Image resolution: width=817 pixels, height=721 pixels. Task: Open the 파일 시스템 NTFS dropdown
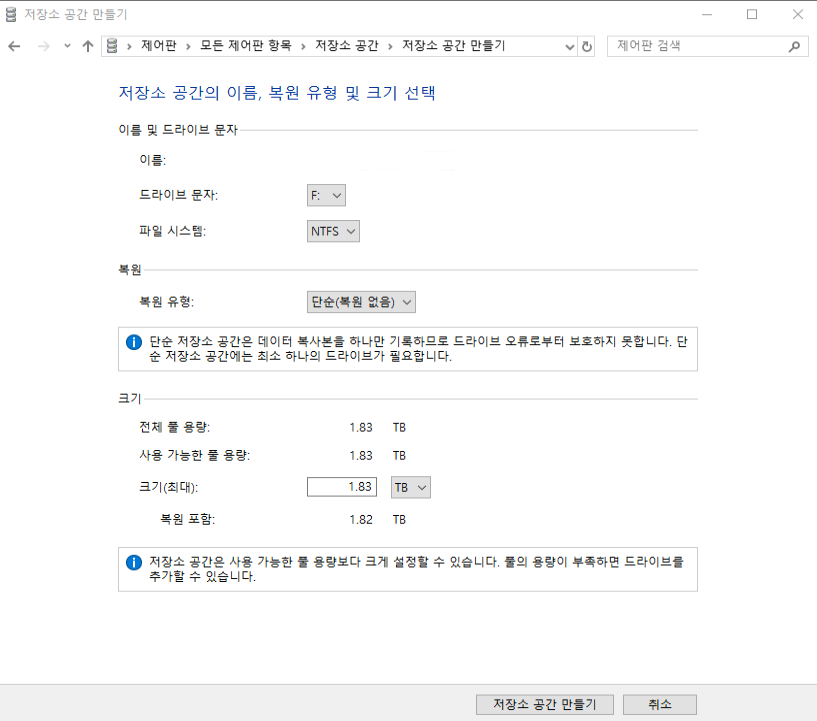pos(333,231)
